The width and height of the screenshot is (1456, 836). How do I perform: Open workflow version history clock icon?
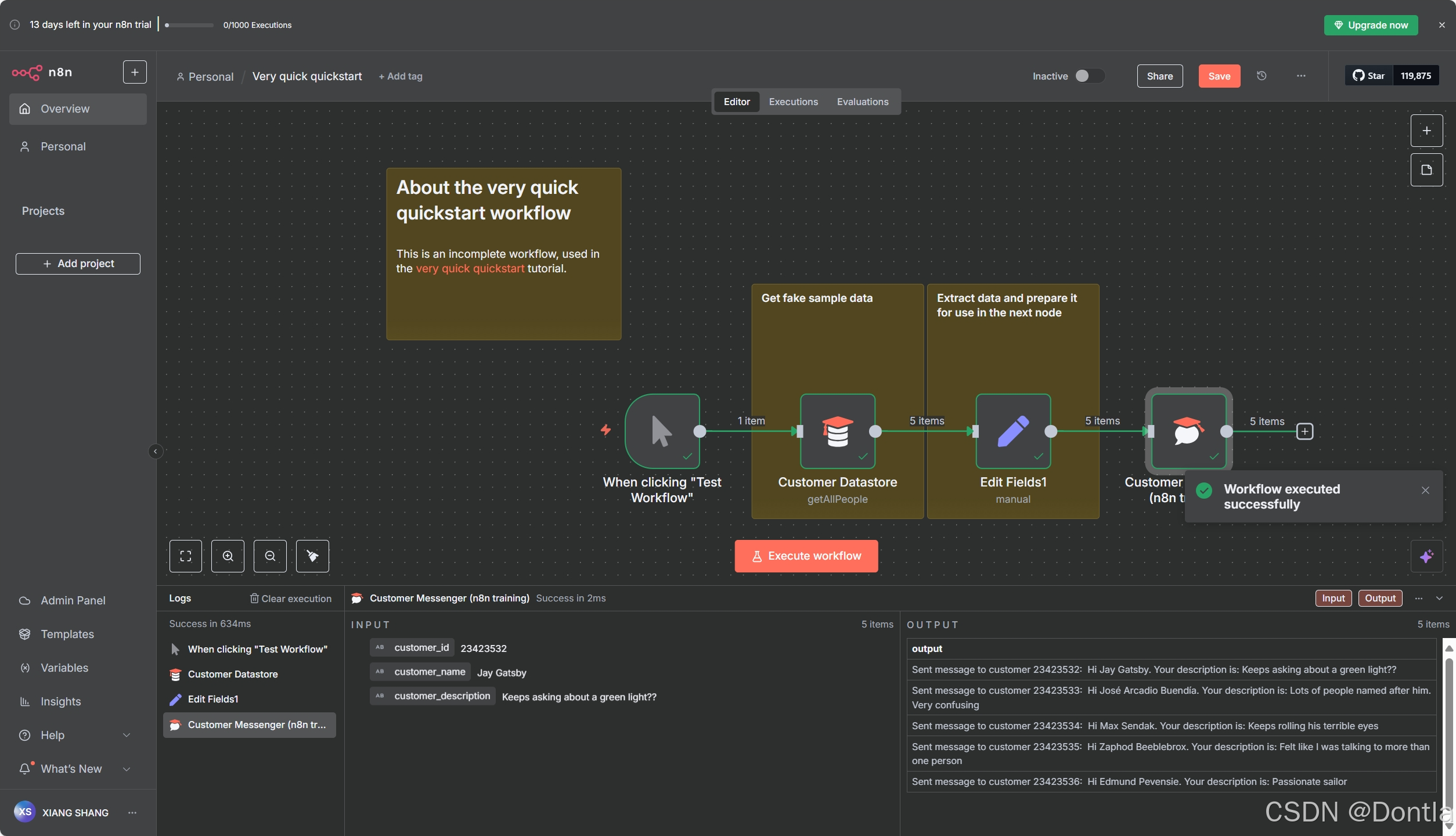[x=1262, y=75]
